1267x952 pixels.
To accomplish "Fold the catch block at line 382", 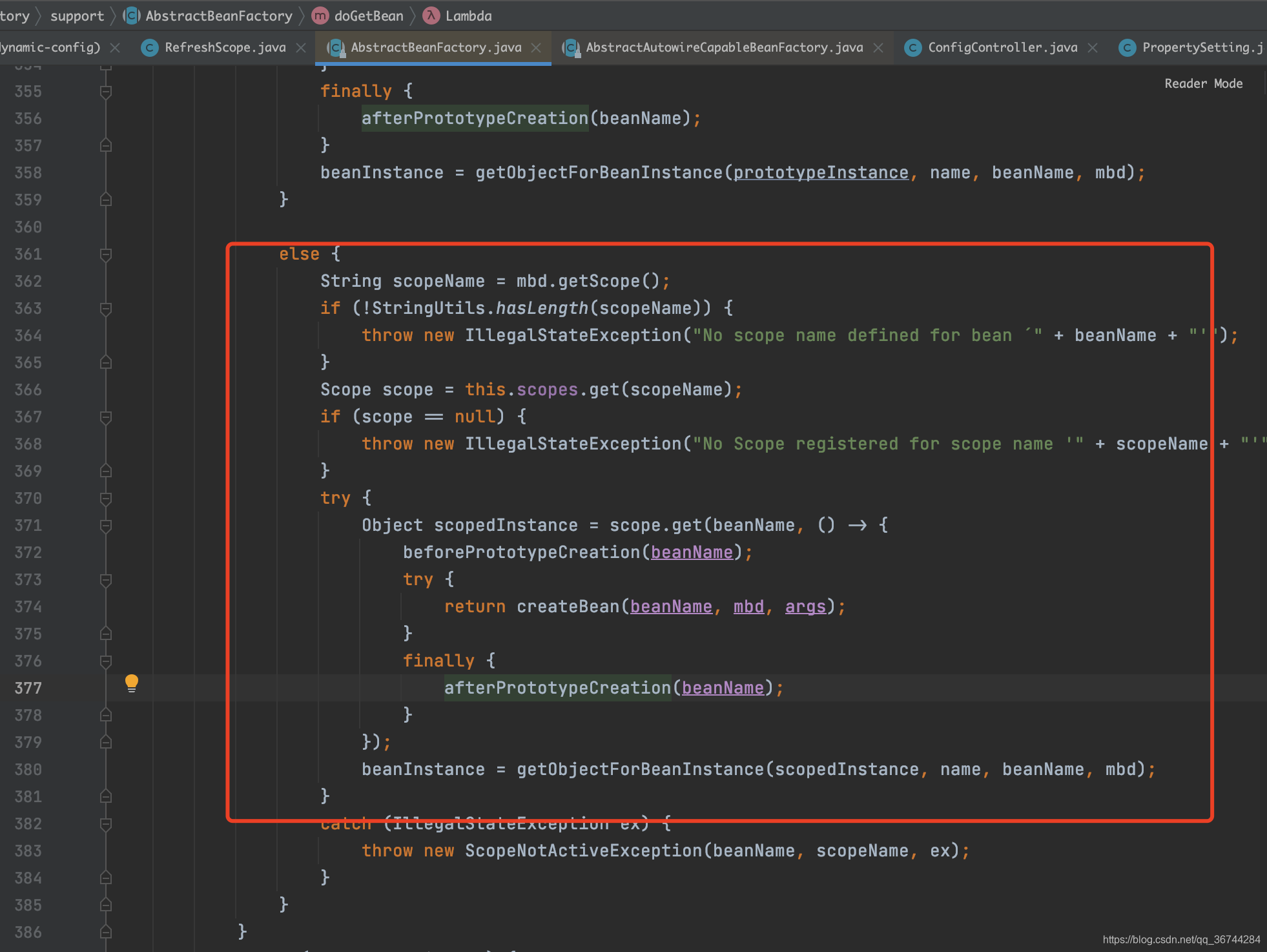I will (x=106, y=824).
